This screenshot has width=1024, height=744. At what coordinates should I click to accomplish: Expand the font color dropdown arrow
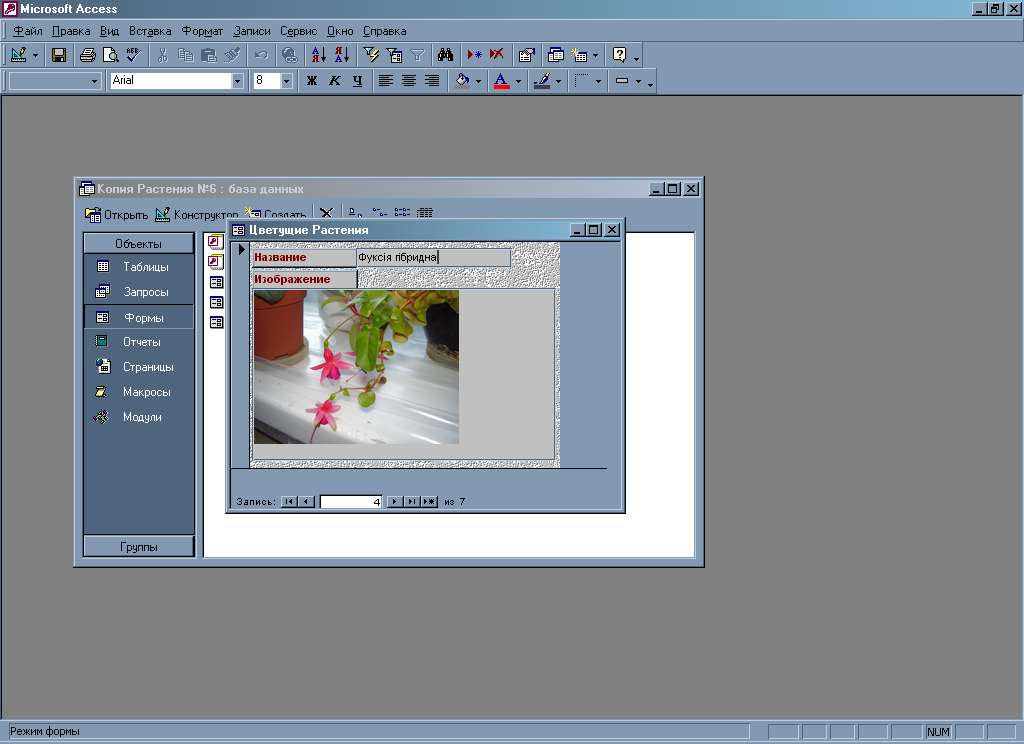point(519,81)
